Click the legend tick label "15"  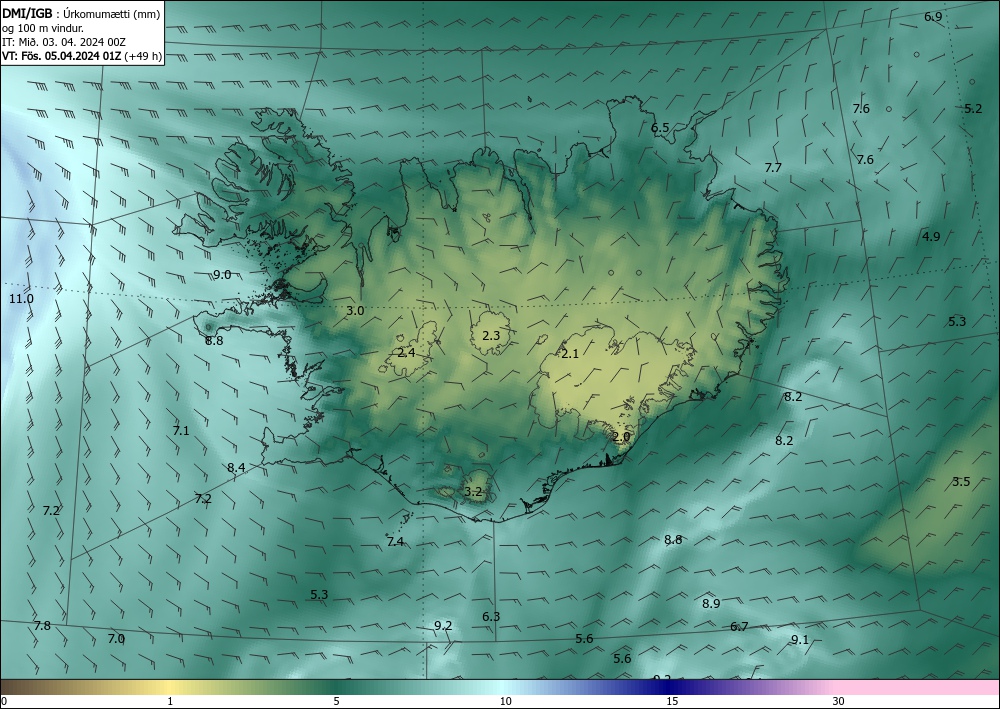tap(672, 701)
